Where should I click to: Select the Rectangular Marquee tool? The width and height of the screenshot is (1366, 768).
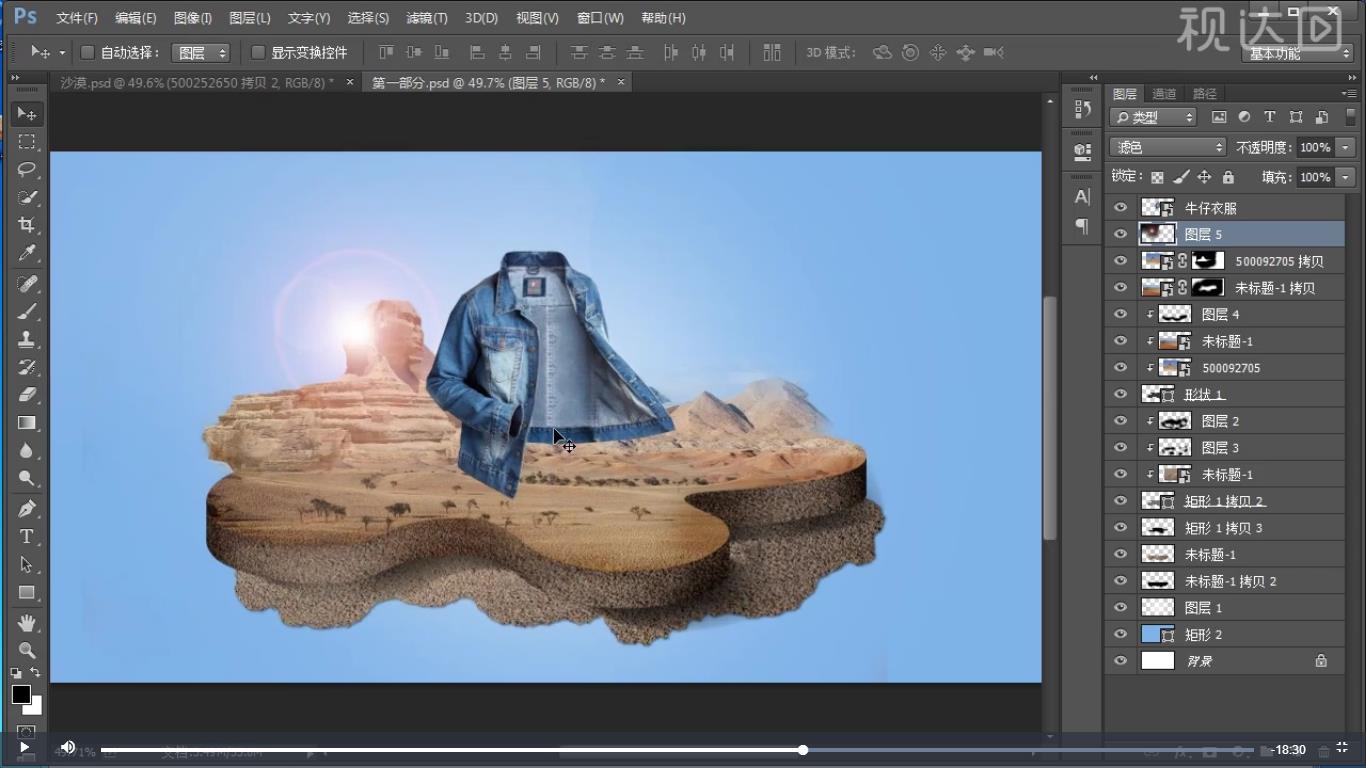coord(27,142)
